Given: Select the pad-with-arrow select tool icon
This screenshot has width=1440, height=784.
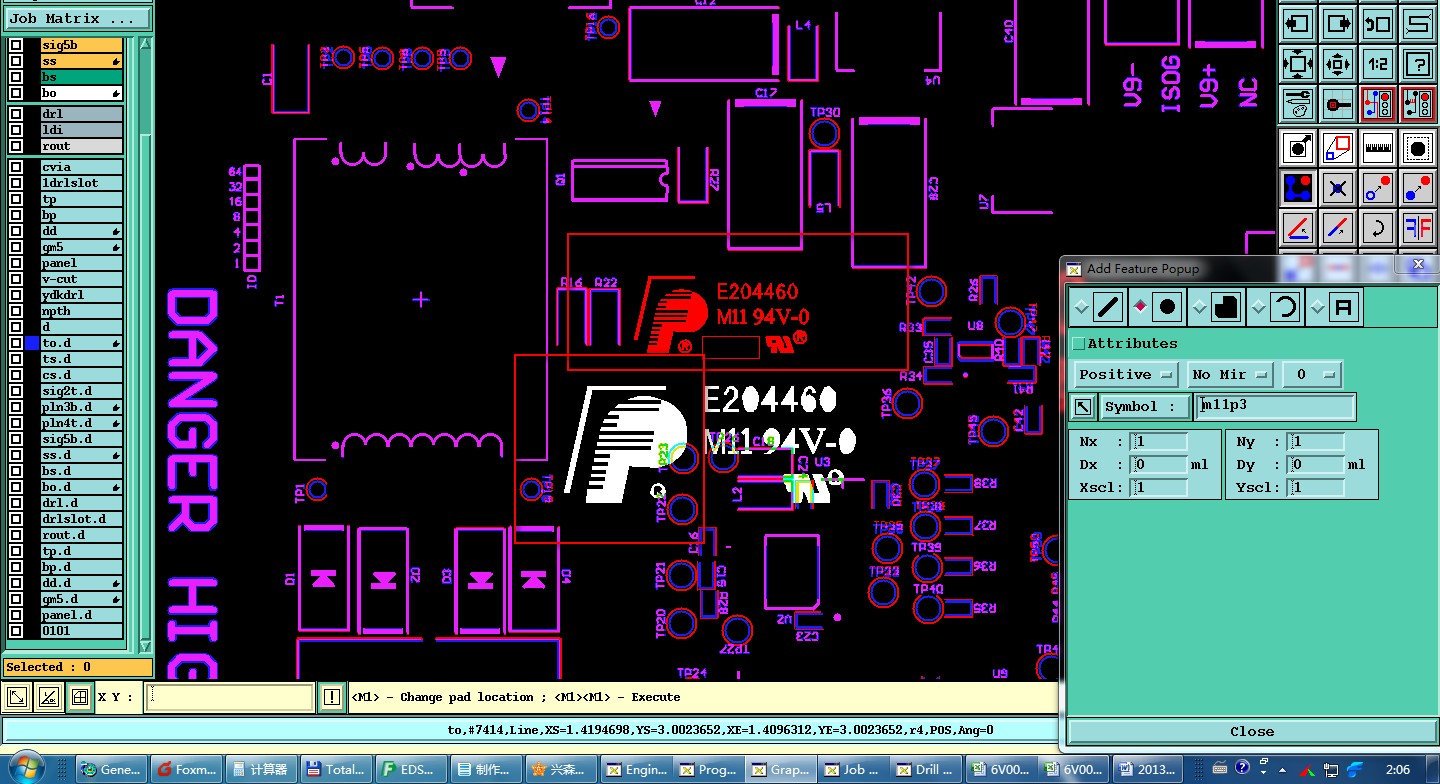Looking at the screenshot, I should point(1297,148).
